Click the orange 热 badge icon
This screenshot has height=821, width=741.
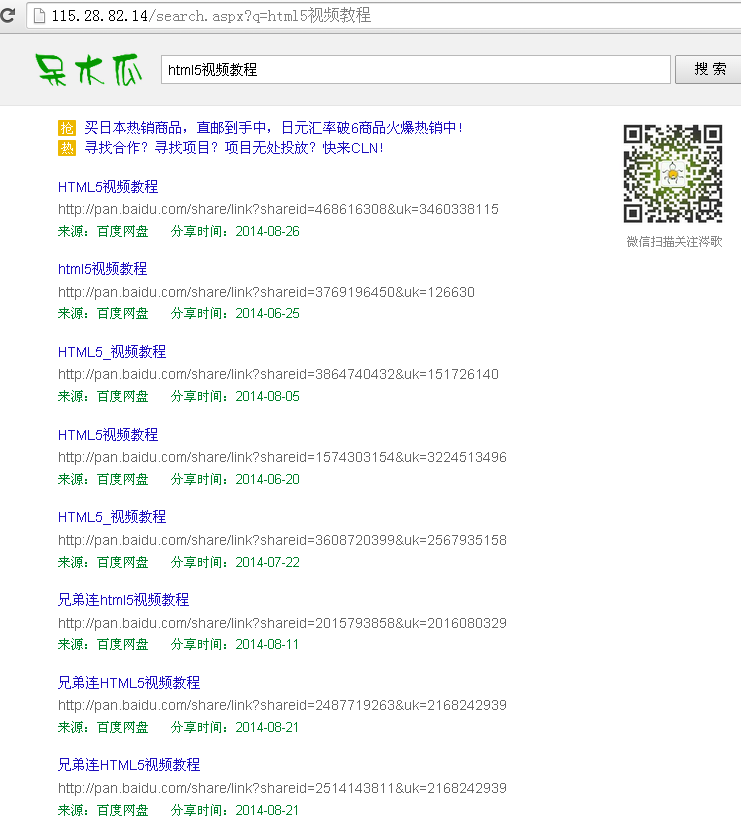pos(67,148)
